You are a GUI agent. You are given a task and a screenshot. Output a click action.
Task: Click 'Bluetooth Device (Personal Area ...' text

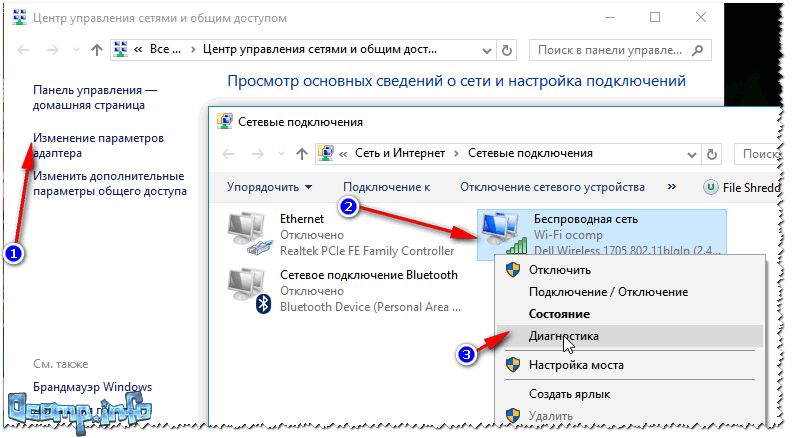pos(371,307)
